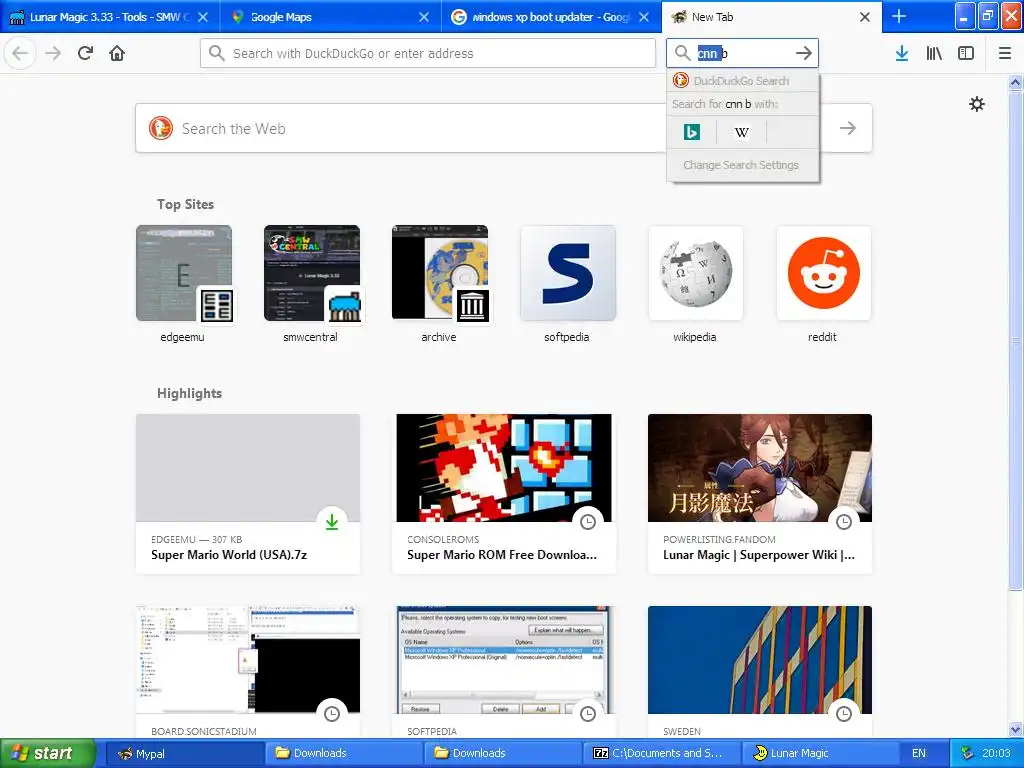Click the Top Sites heading
The height and width of the screenshot is (768, 1024).
point(185,204)
